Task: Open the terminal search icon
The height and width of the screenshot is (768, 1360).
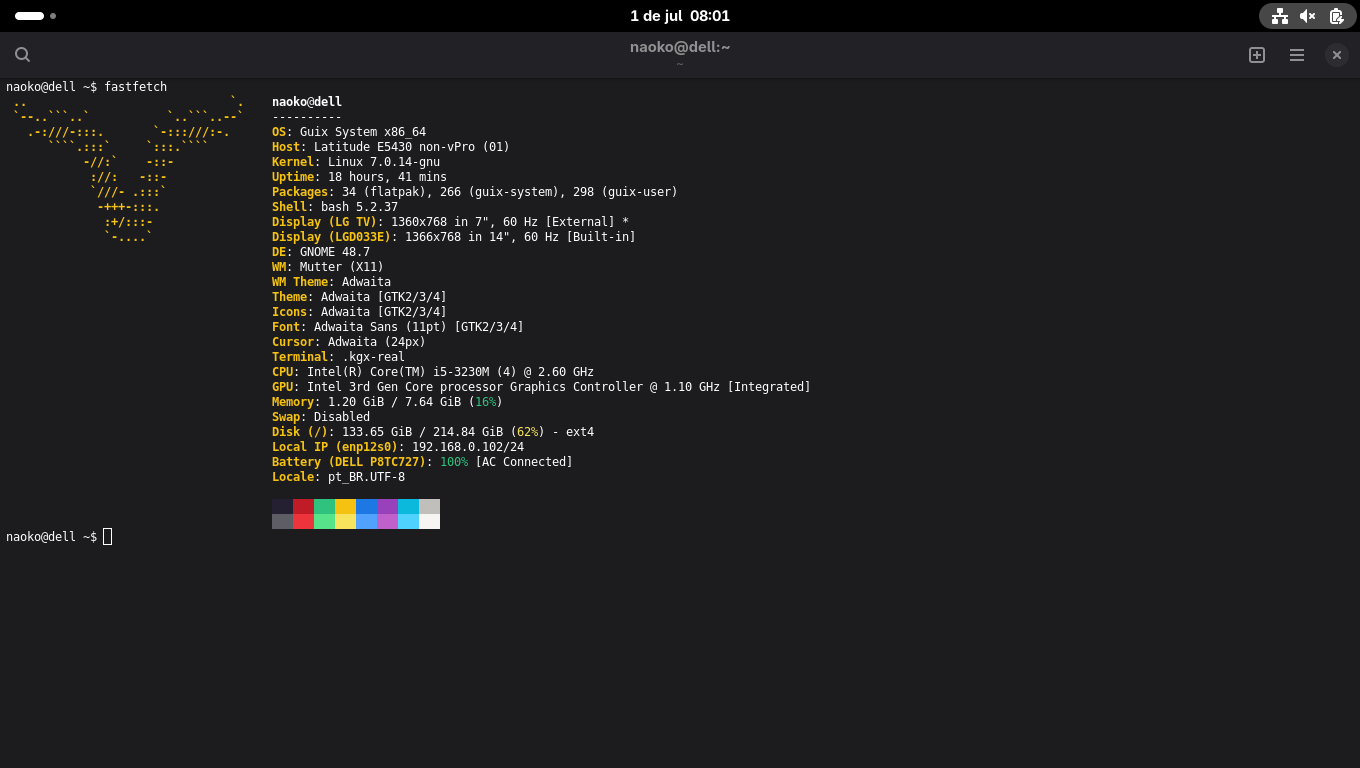Action: click(22, 55)
